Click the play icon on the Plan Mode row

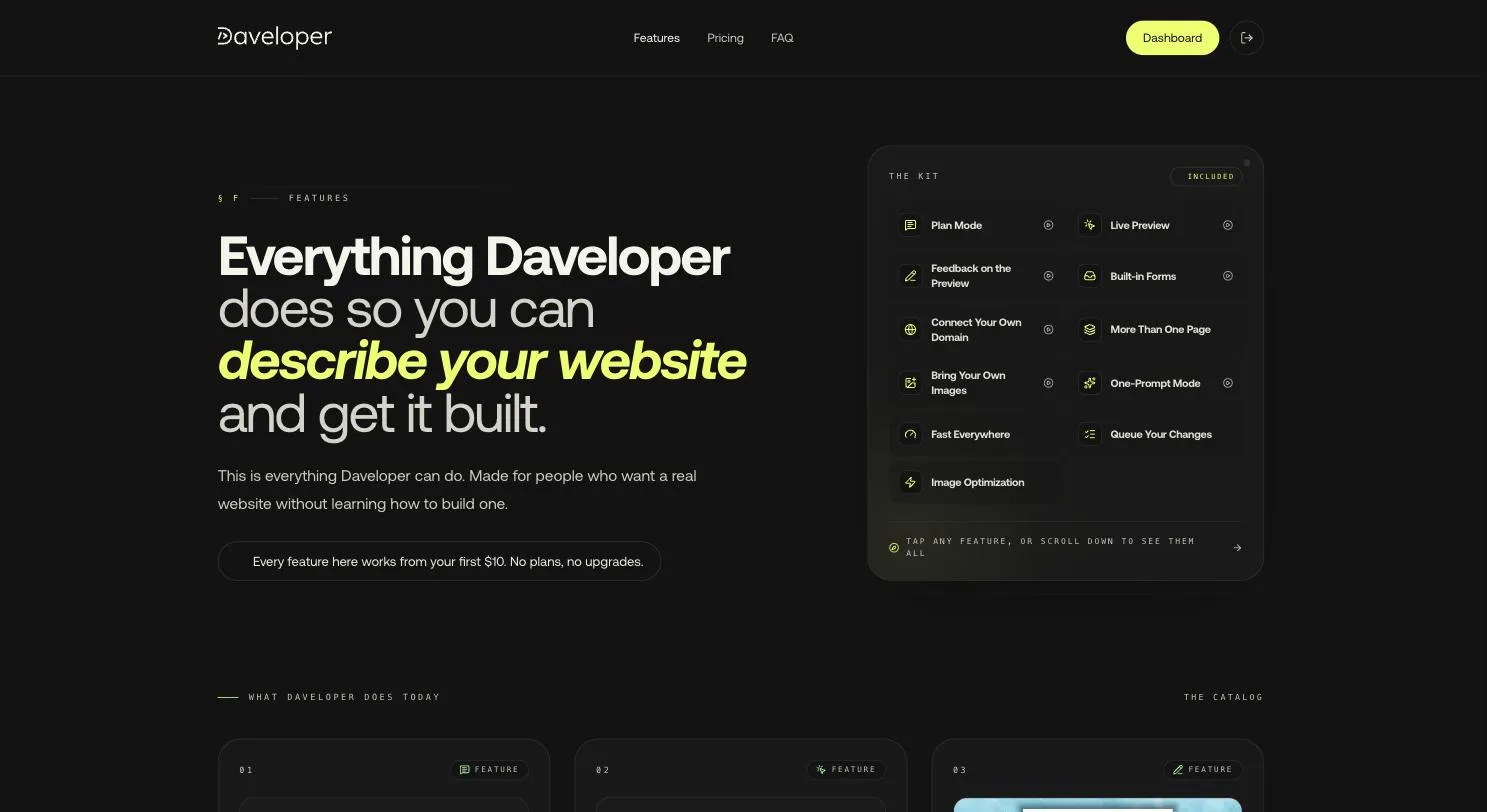tap(1048, 225)
